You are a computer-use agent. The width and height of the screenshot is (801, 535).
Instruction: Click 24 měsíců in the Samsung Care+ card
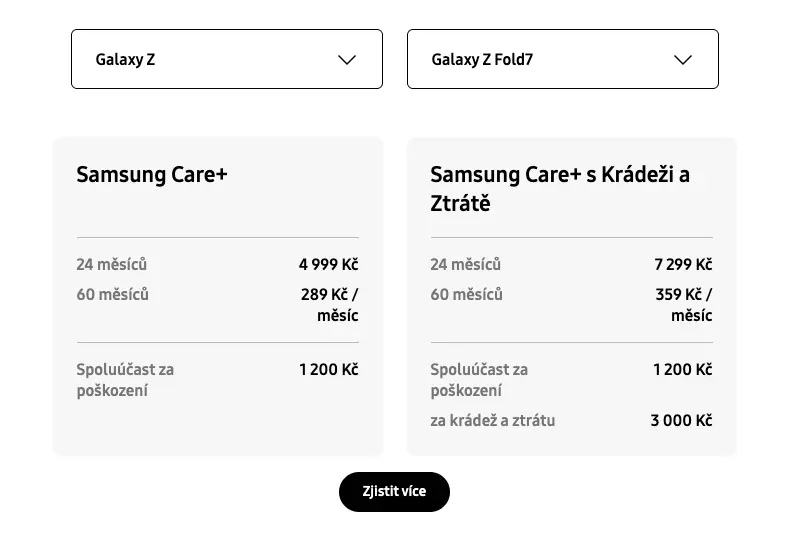point(112,265)
